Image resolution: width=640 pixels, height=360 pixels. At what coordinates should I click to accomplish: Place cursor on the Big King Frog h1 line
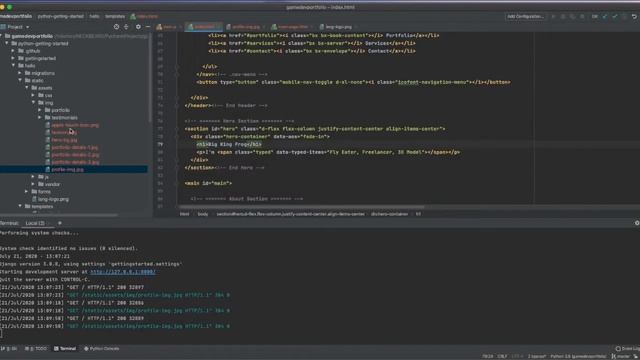click(x=229, y=144)
